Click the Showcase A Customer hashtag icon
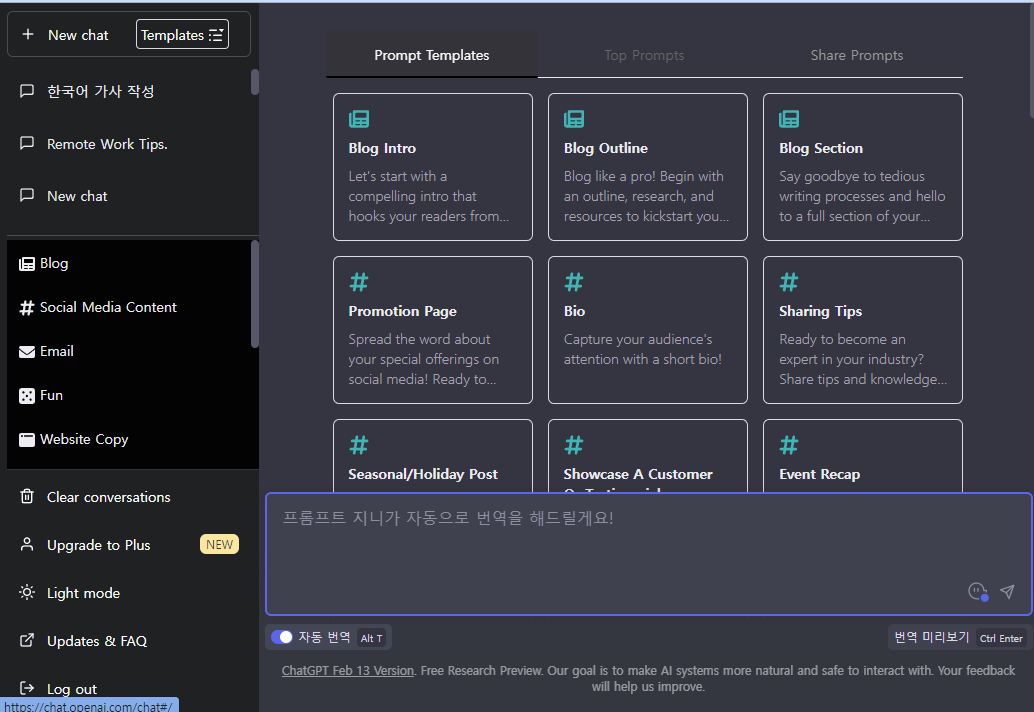Viewport: 1034px width, 712px height. 574,445
